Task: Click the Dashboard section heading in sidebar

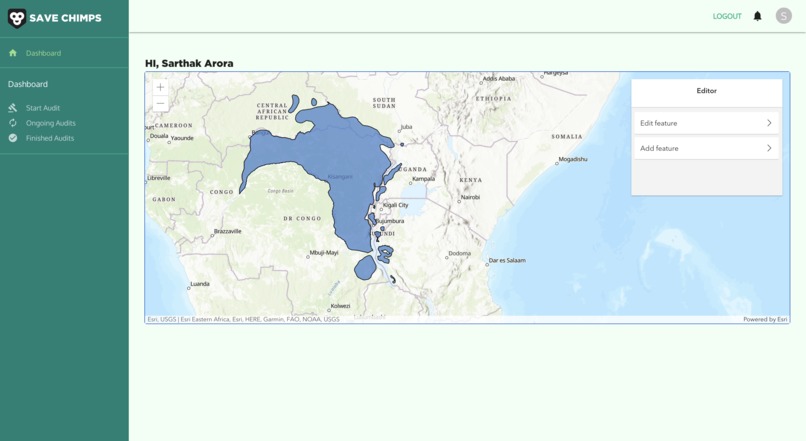Action: coord(28,84)
